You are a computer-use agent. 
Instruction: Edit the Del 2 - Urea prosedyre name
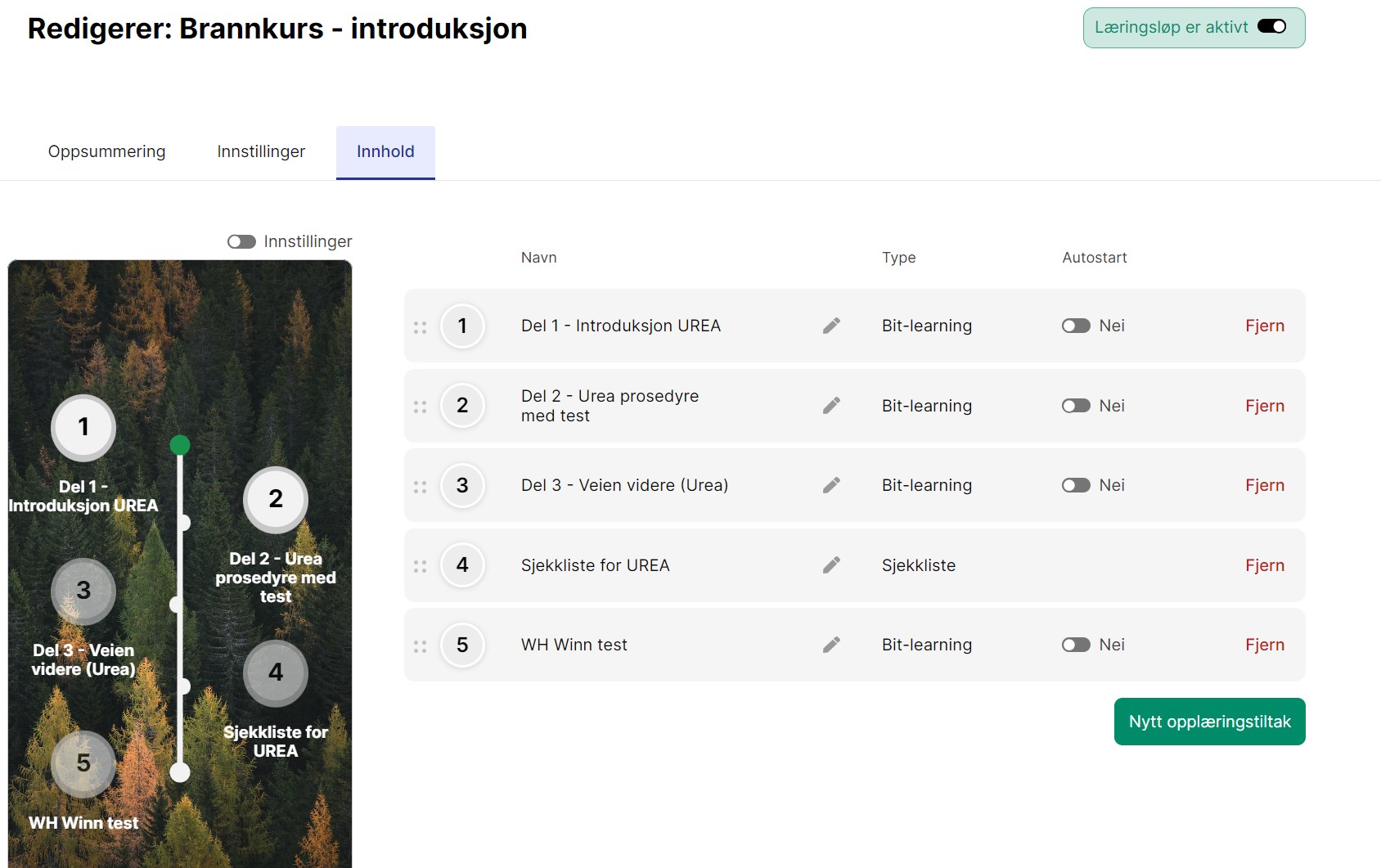point(831,406)
